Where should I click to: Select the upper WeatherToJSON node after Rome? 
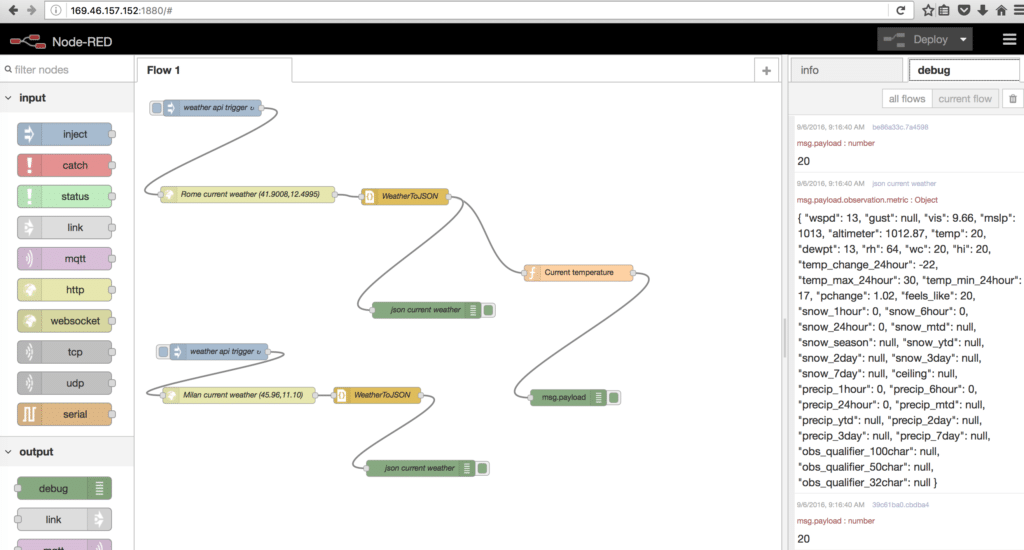405,196
